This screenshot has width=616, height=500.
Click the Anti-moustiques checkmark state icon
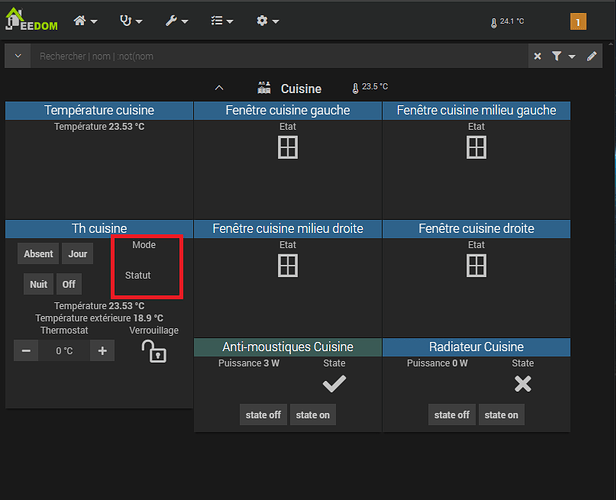(334, 384)
